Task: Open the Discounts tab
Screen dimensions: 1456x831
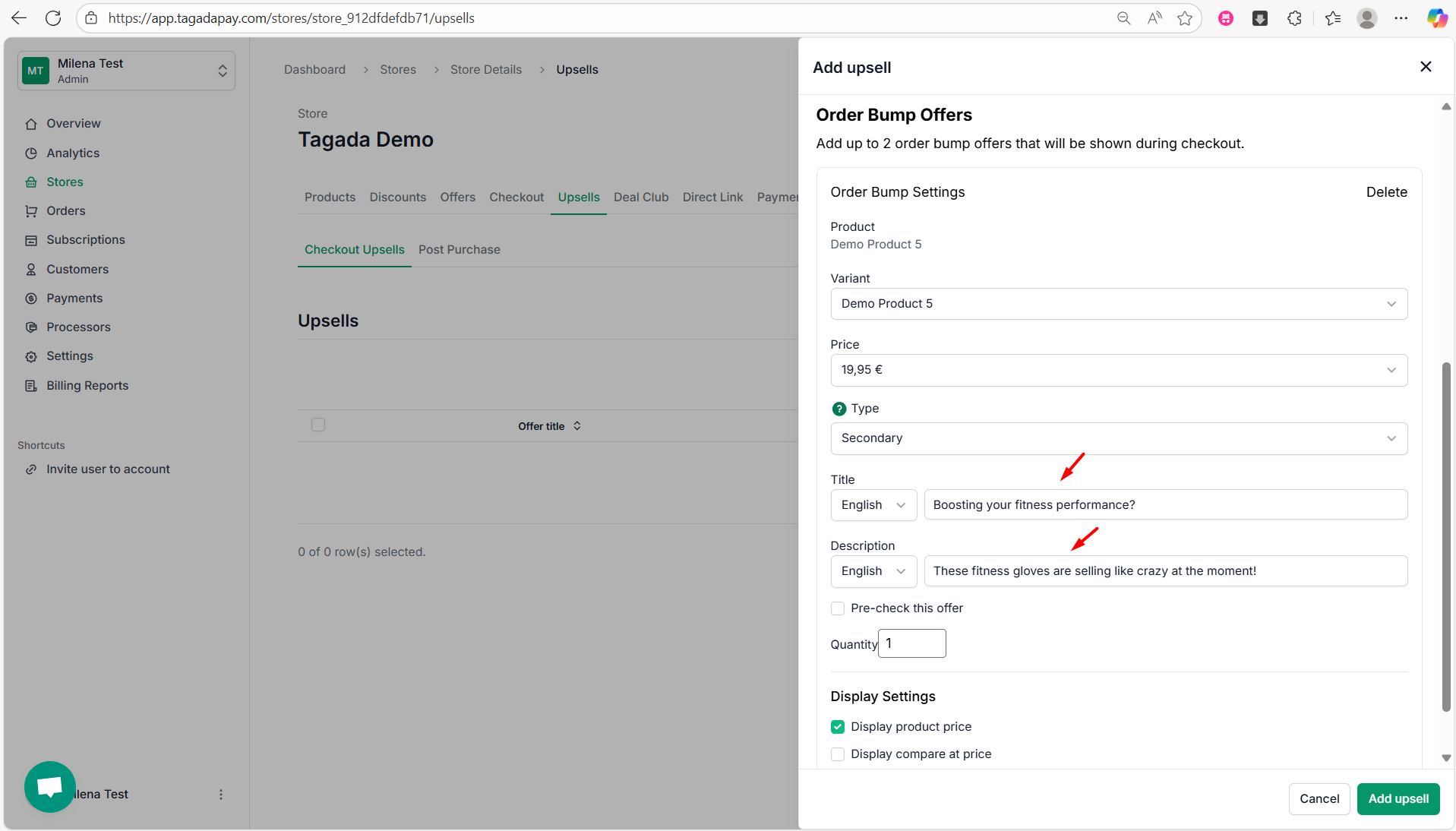Action: 398,197
